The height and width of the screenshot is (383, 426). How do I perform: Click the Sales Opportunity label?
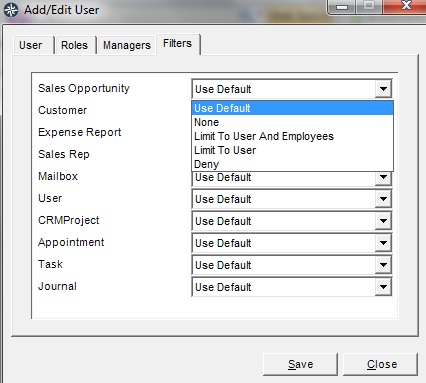(84, 88)
